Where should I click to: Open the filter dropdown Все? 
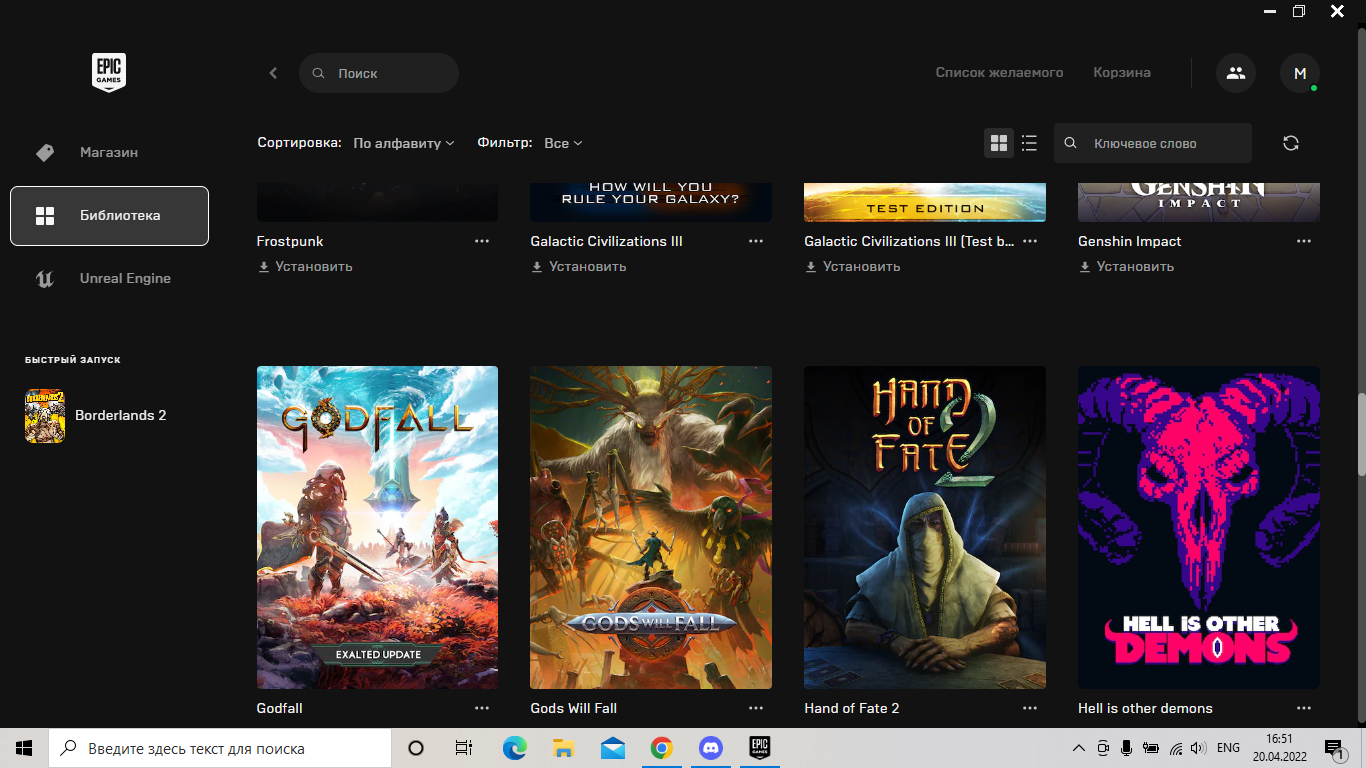(563, 143)
